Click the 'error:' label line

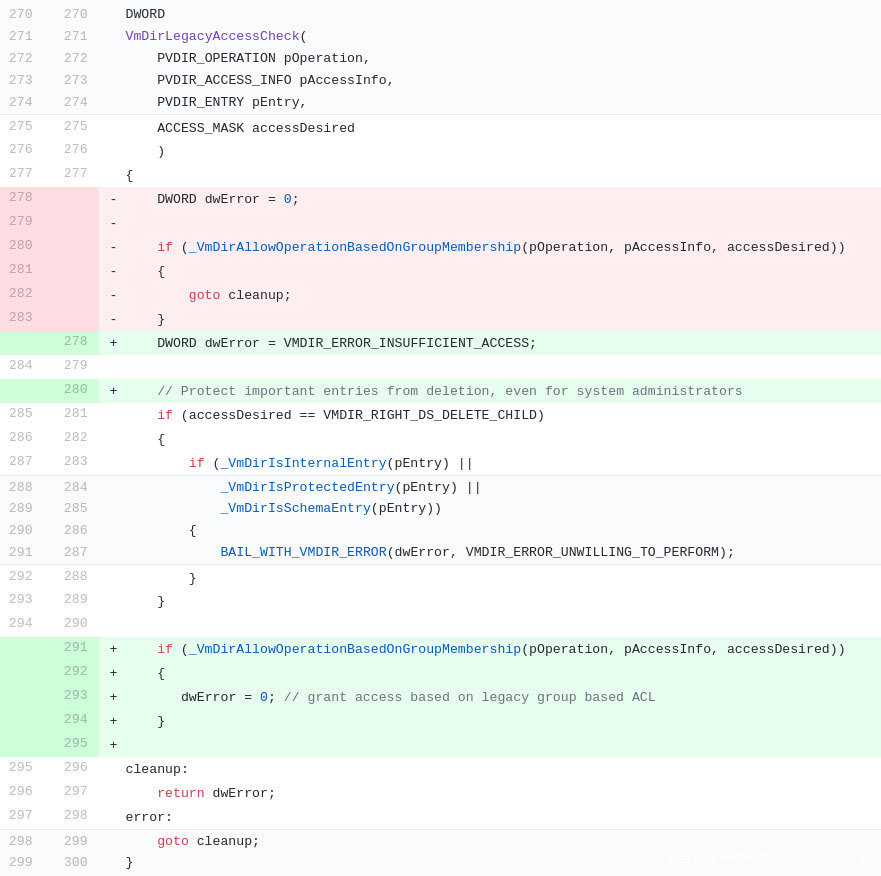(149, 818)
